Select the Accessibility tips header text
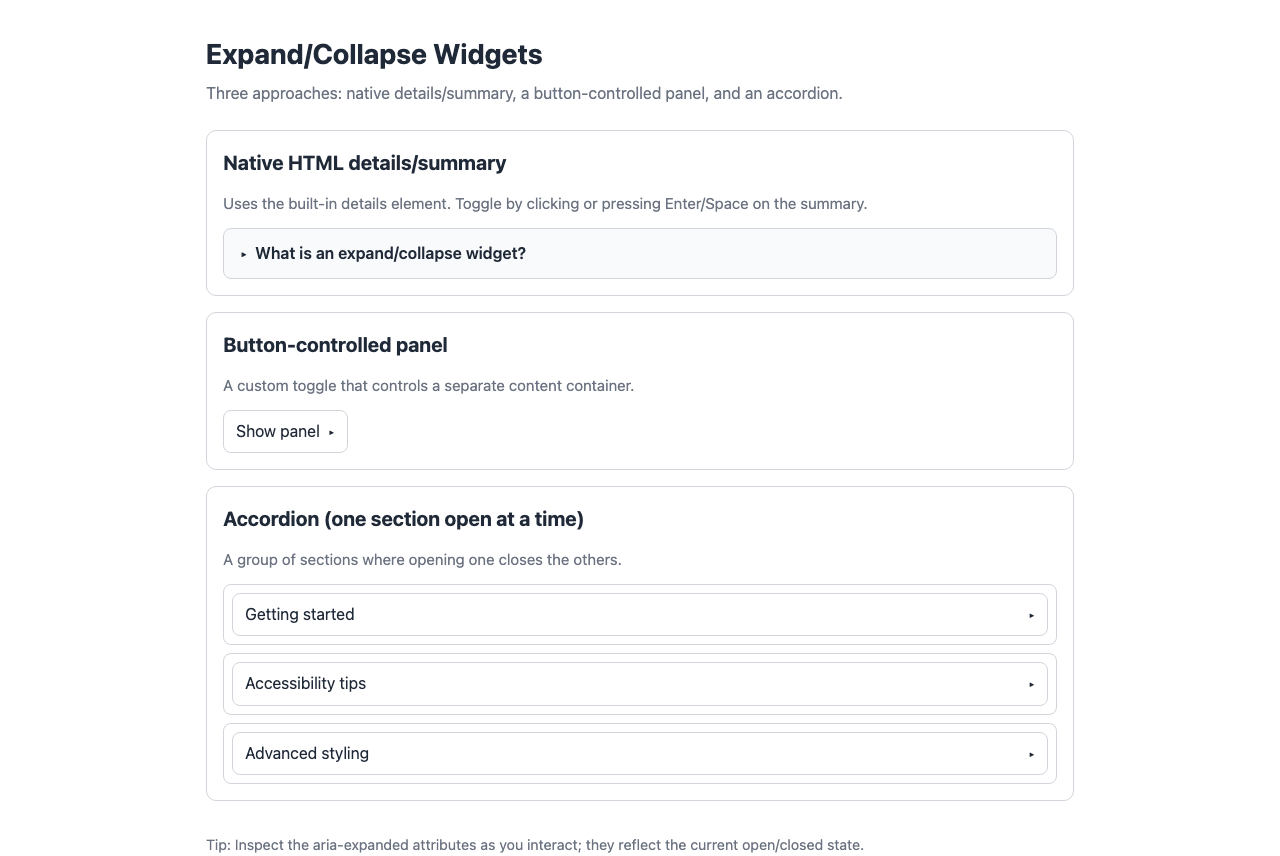The image size is (1280, 856). (305, 684)
